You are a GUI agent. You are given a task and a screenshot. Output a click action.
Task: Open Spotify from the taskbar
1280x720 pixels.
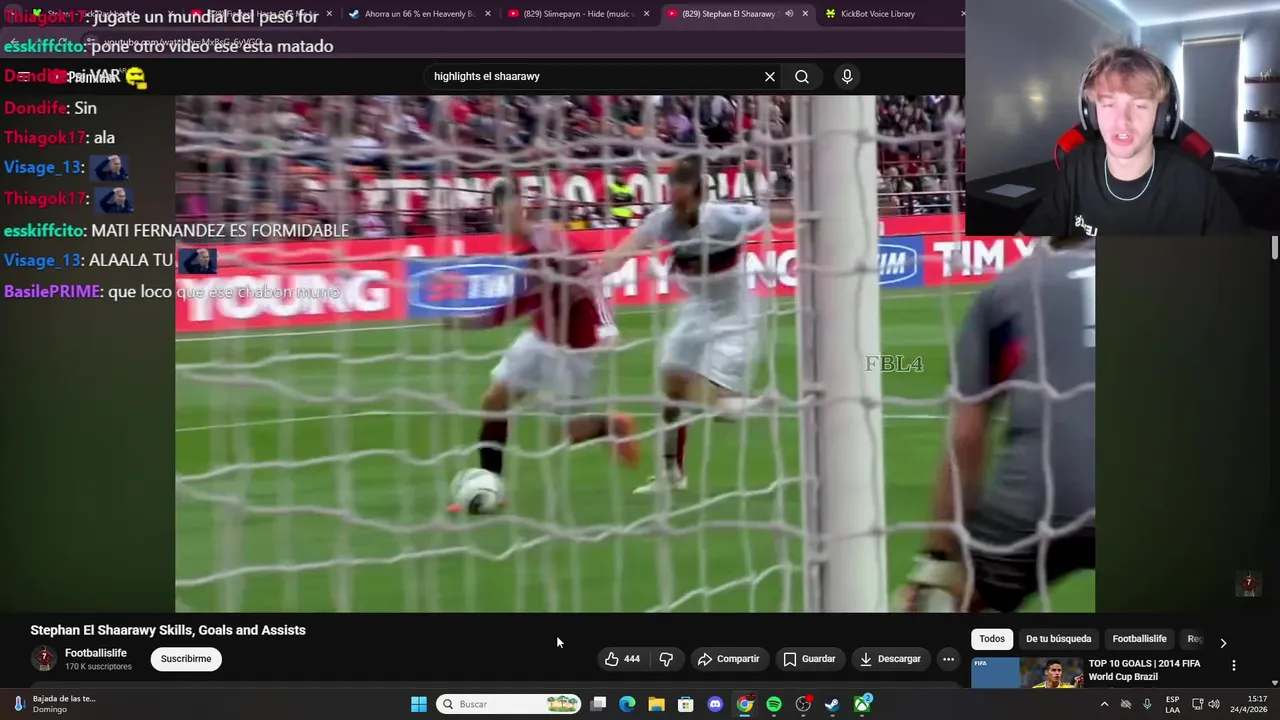(774, 704)
